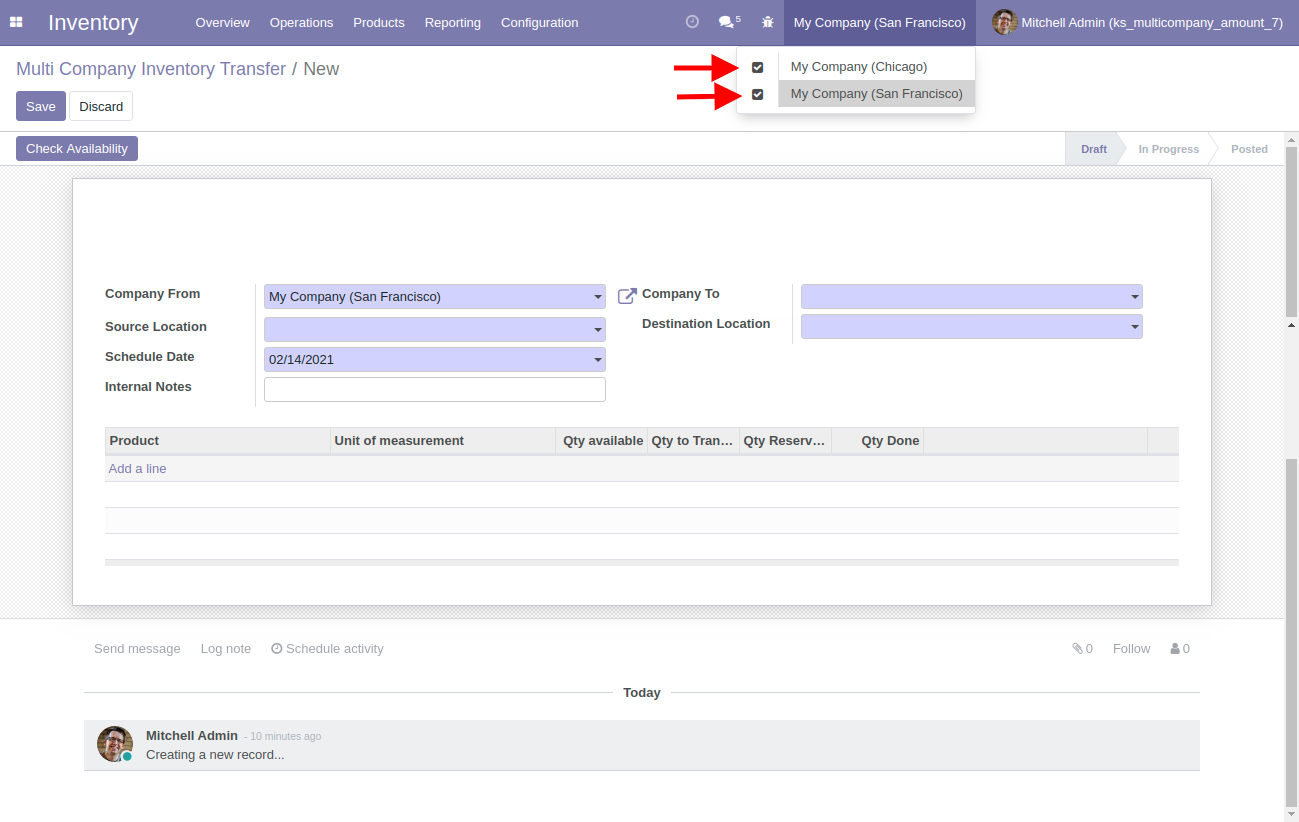Click Mitchell Admin's avatar in the top bar
Image resolution: width=1299 pixels, height=822 pixels.
tap(1004, 22)
